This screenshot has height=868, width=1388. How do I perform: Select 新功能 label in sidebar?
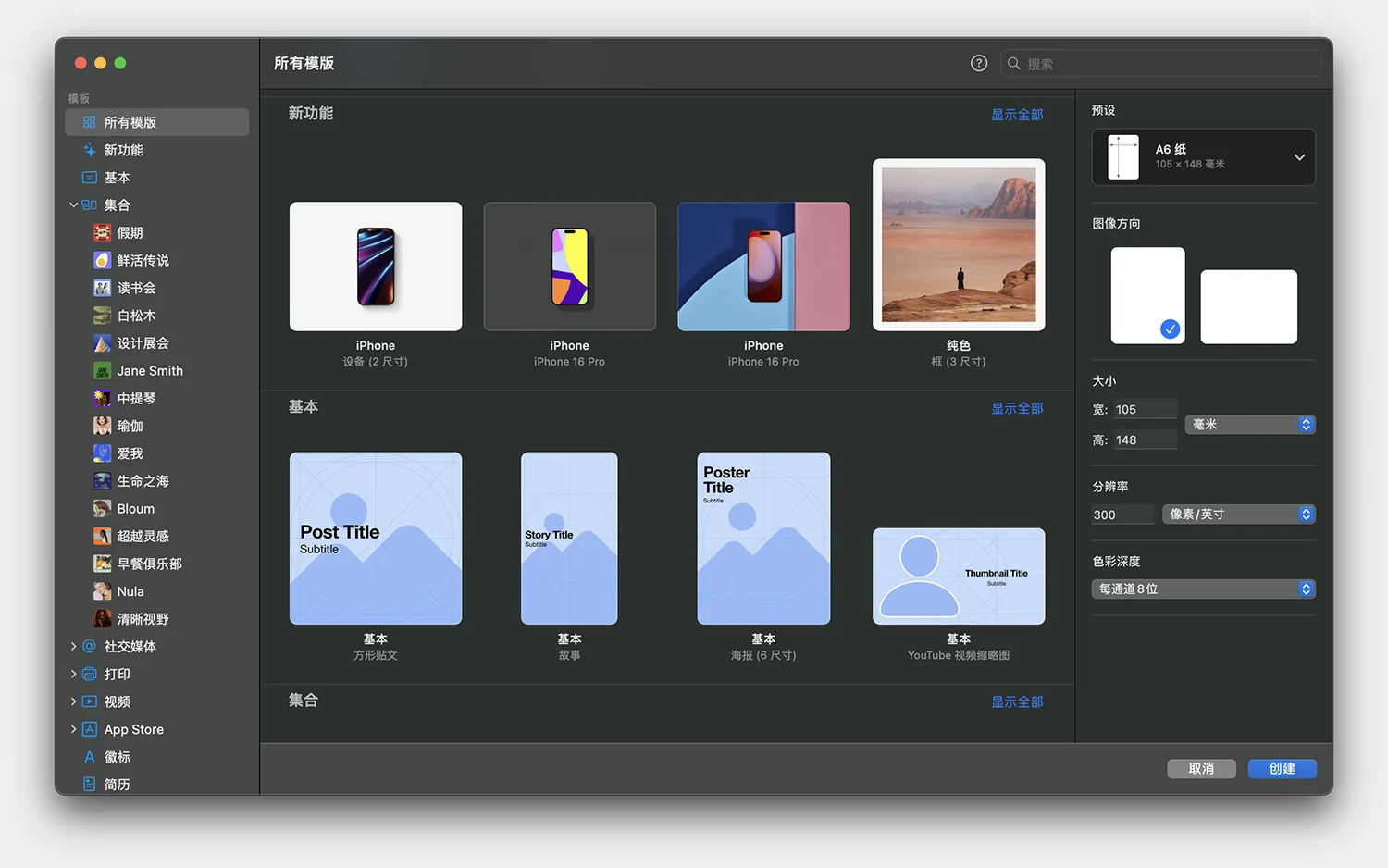[x=124, y=150]
